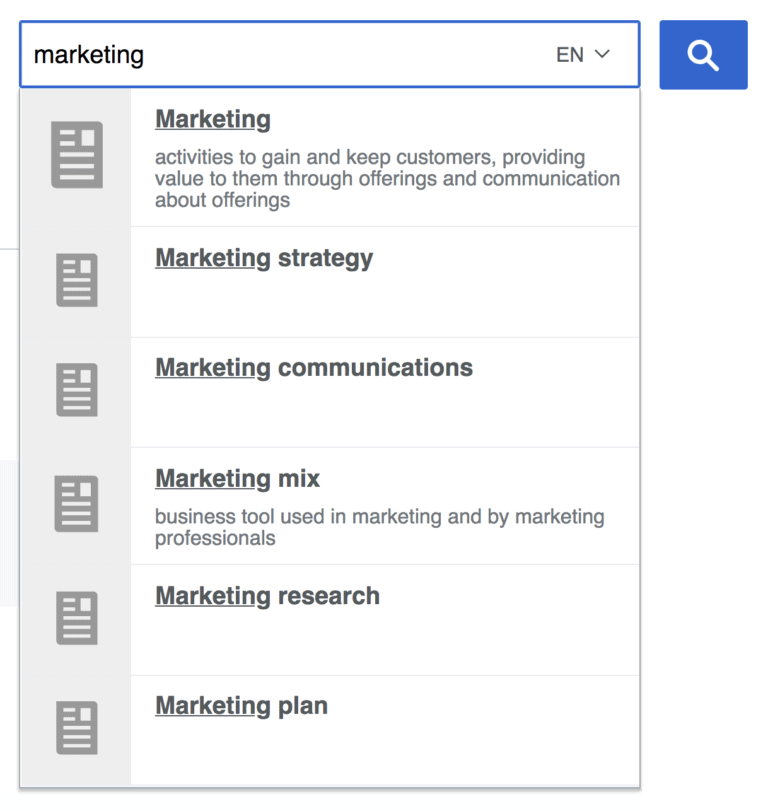
Task: Click the article icon beside Marketing plan
Action: (x=76, y=729)
